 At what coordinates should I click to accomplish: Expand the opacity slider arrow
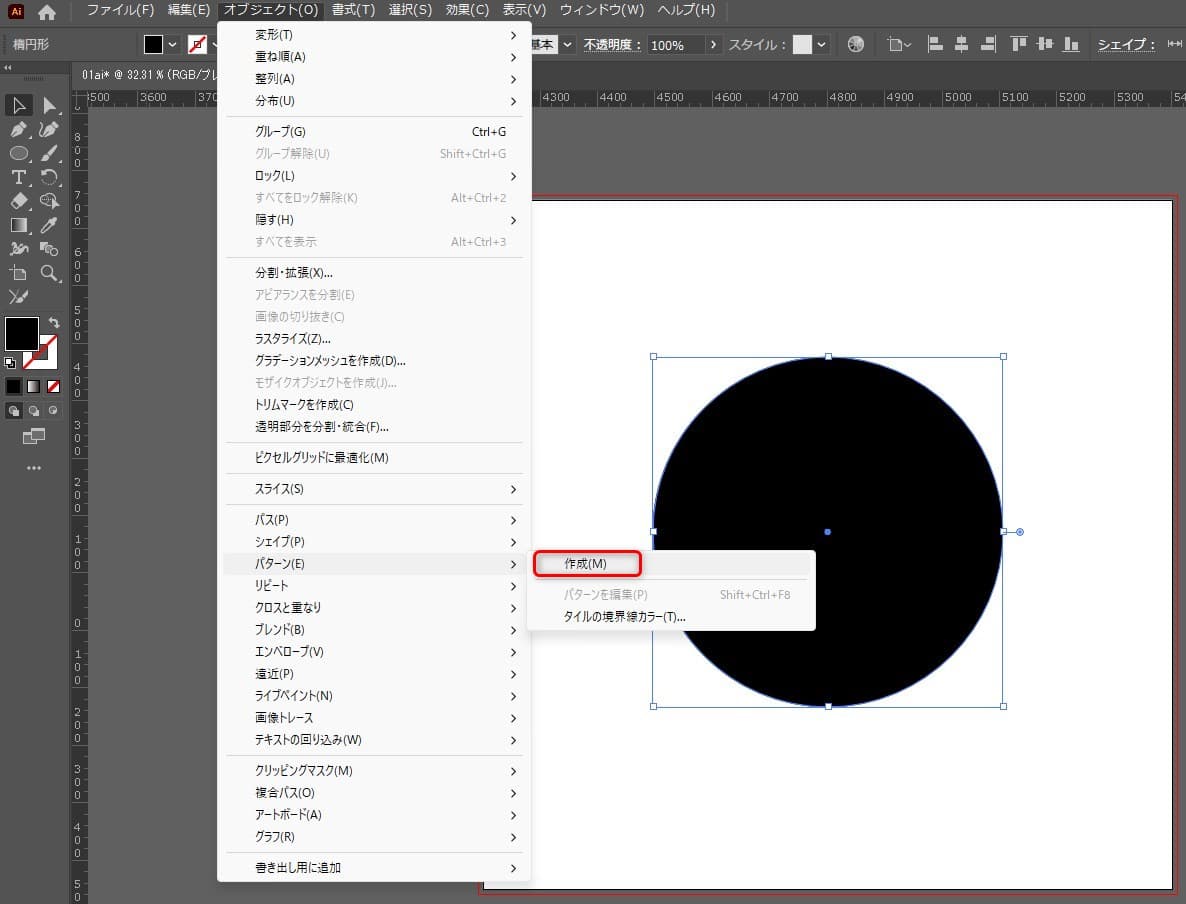tap(712, 45)
